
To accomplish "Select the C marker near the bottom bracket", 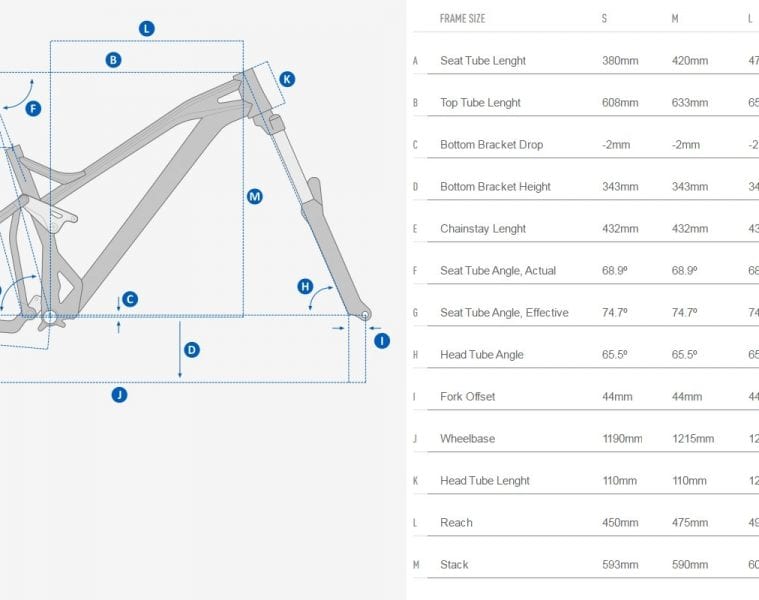I will pos(130,299).
